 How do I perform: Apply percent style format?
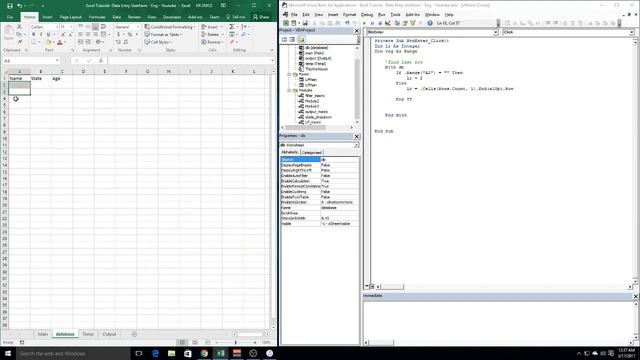129,35
